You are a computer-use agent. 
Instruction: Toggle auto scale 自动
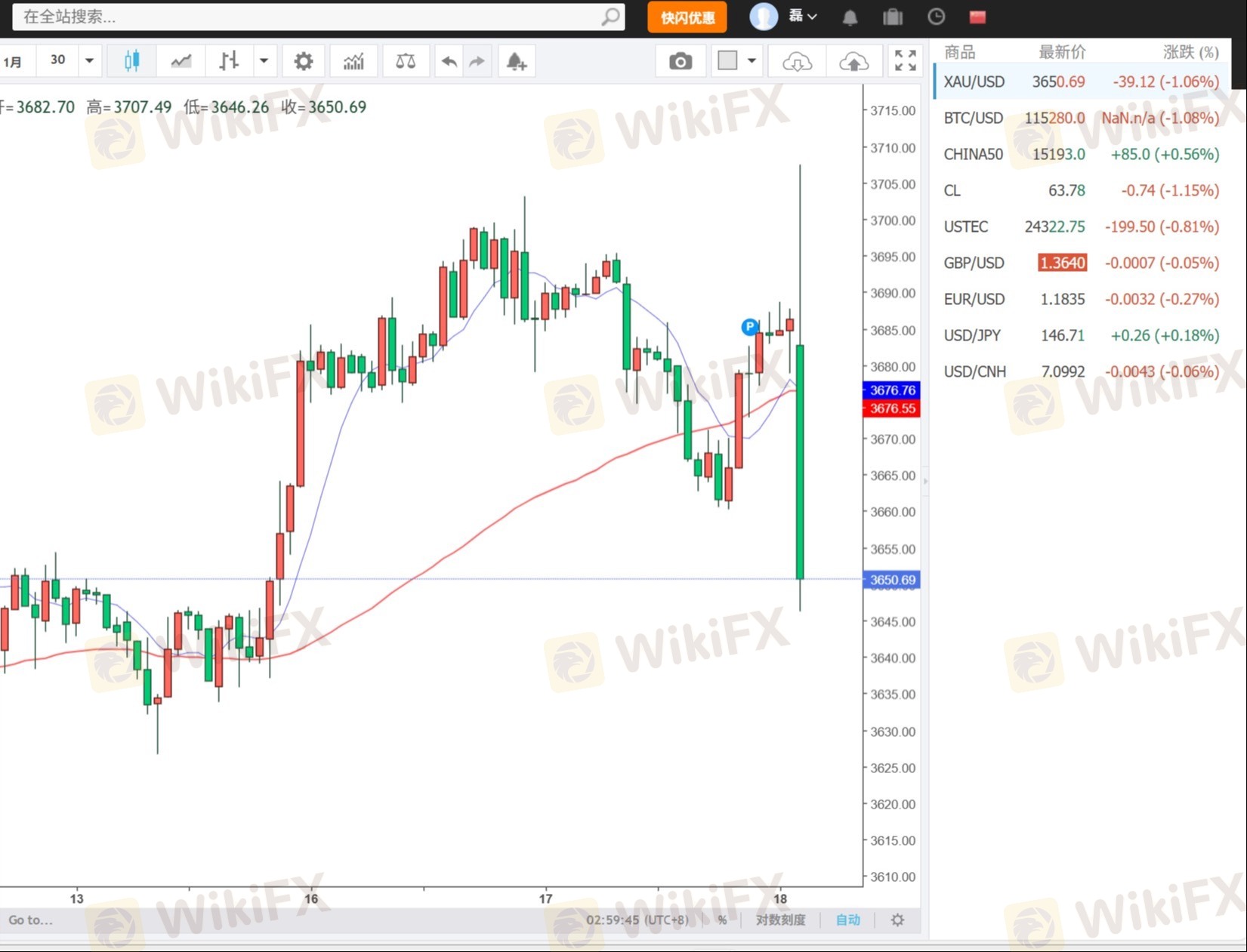[848, 920]
